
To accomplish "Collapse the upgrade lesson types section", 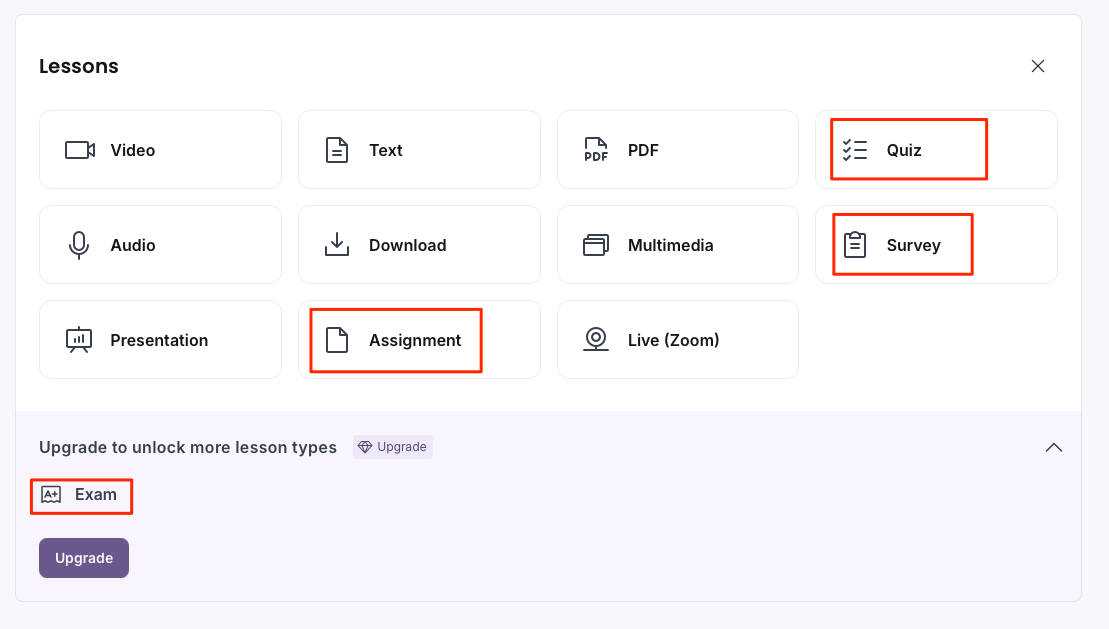I will click(1053, 447).
